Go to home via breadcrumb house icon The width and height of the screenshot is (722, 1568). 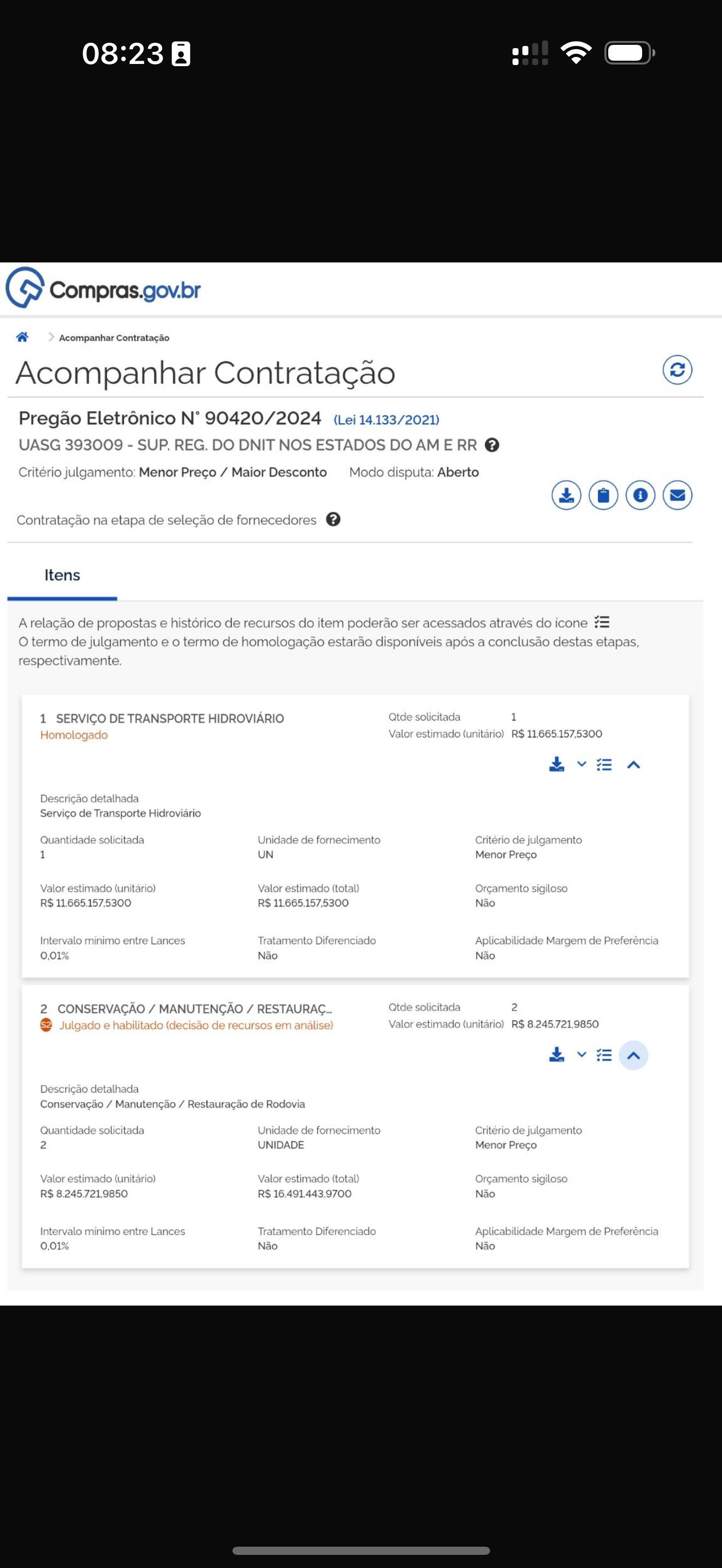(22, 337)
